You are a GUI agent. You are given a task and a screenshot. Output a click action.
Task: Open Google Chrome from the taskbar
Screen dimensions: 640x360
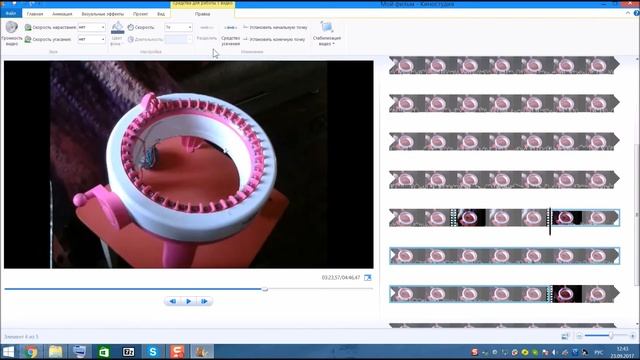tap(31, 351)
